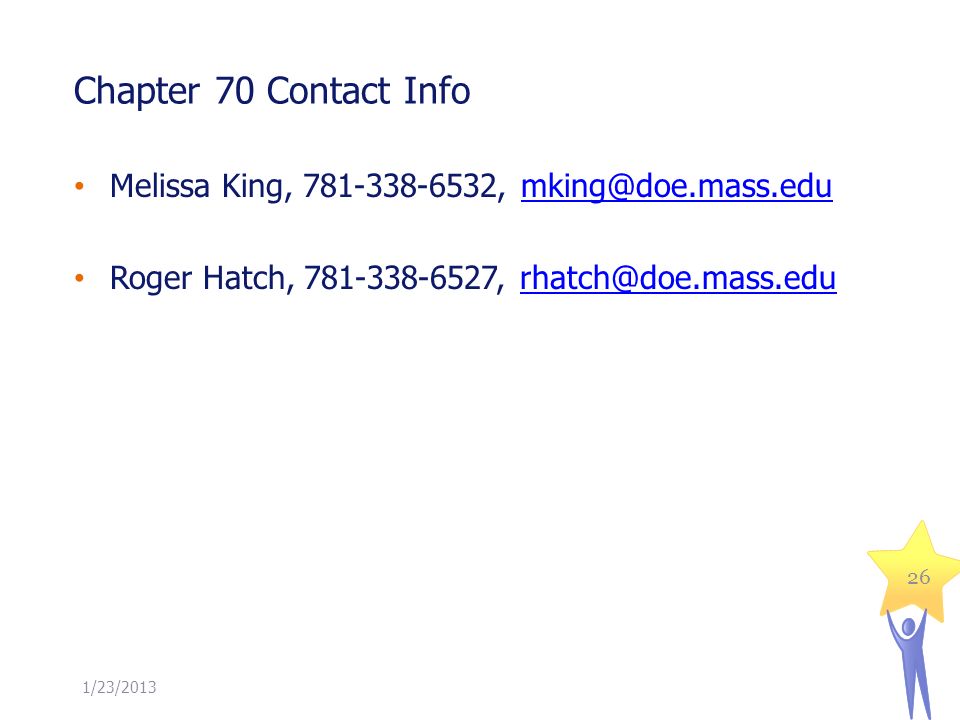960x720 pixels.
Task: Click the word Hatch in the second bullet
Action: 244,278
